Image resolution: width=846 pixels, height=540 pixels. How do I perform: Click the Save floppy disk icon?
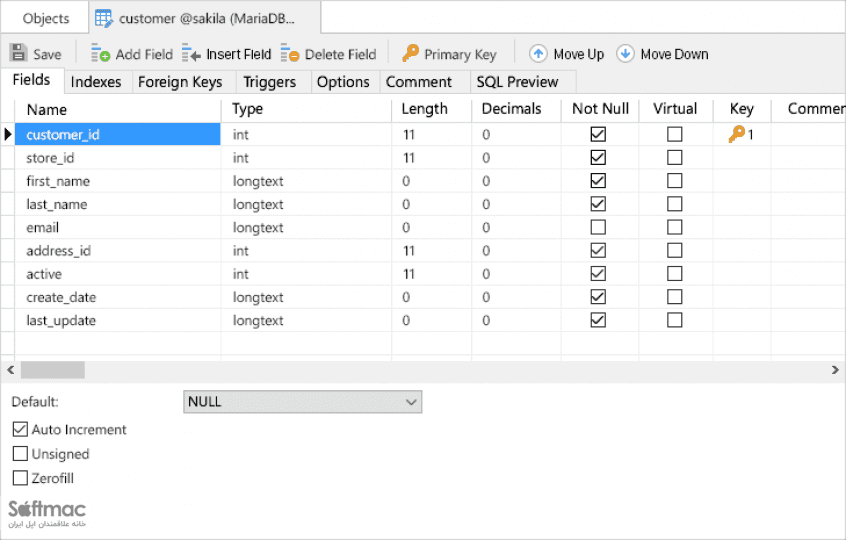pyautogui.click(x=18, y=53)
